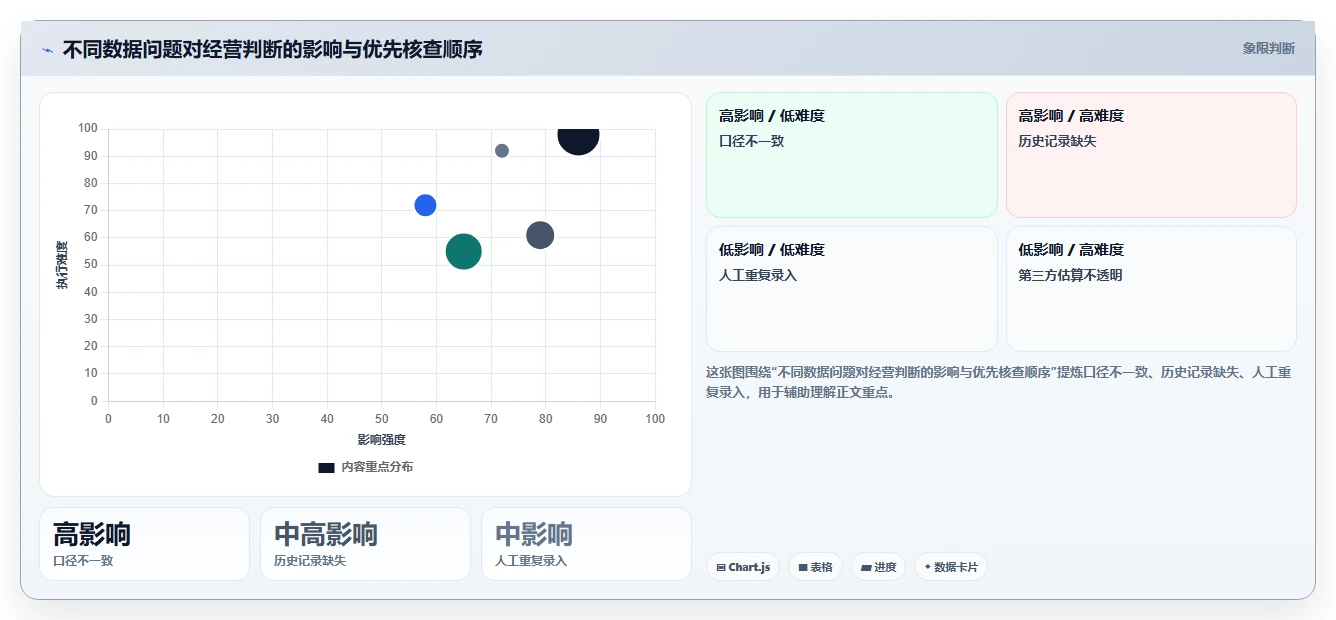This screenshot has height=620, width=1336.
Task: Click the slate gray bubble near 60
Action: click(540, 235)
